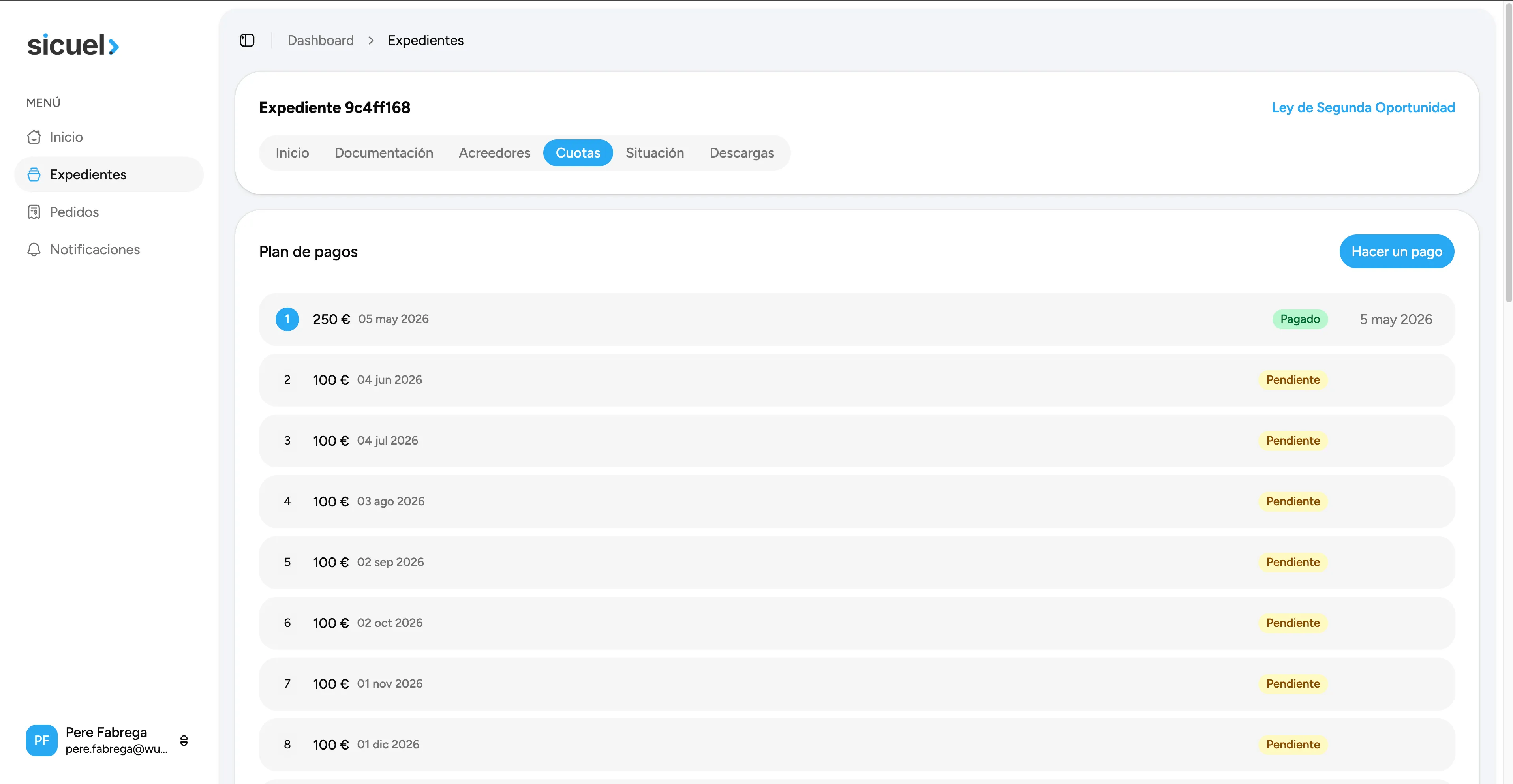
Task: Click the Pendiente badge for 02 sep 2026
Action: coord(1293,562)
